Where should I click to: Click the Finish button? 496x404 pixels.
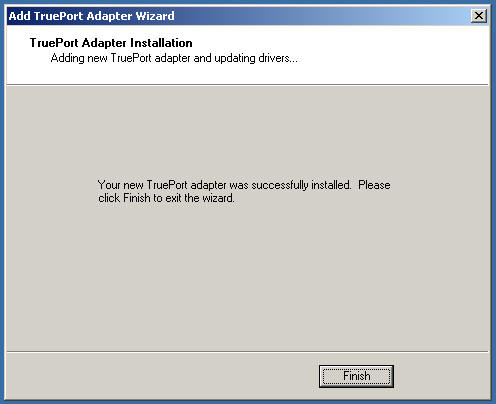pyautogui.click(x=356, y=376)
